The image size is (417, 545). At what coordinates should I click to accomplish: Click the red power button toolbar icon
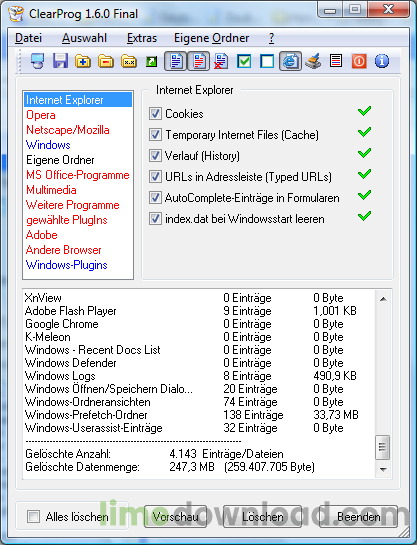[x=359, y=62]
